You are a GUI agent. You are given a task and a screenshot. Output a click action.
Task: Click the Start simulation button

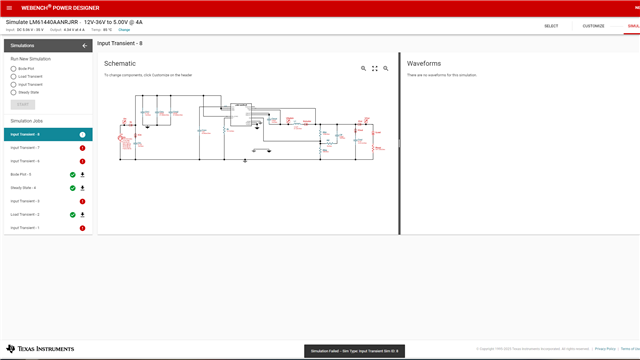(x=23, y=104)
